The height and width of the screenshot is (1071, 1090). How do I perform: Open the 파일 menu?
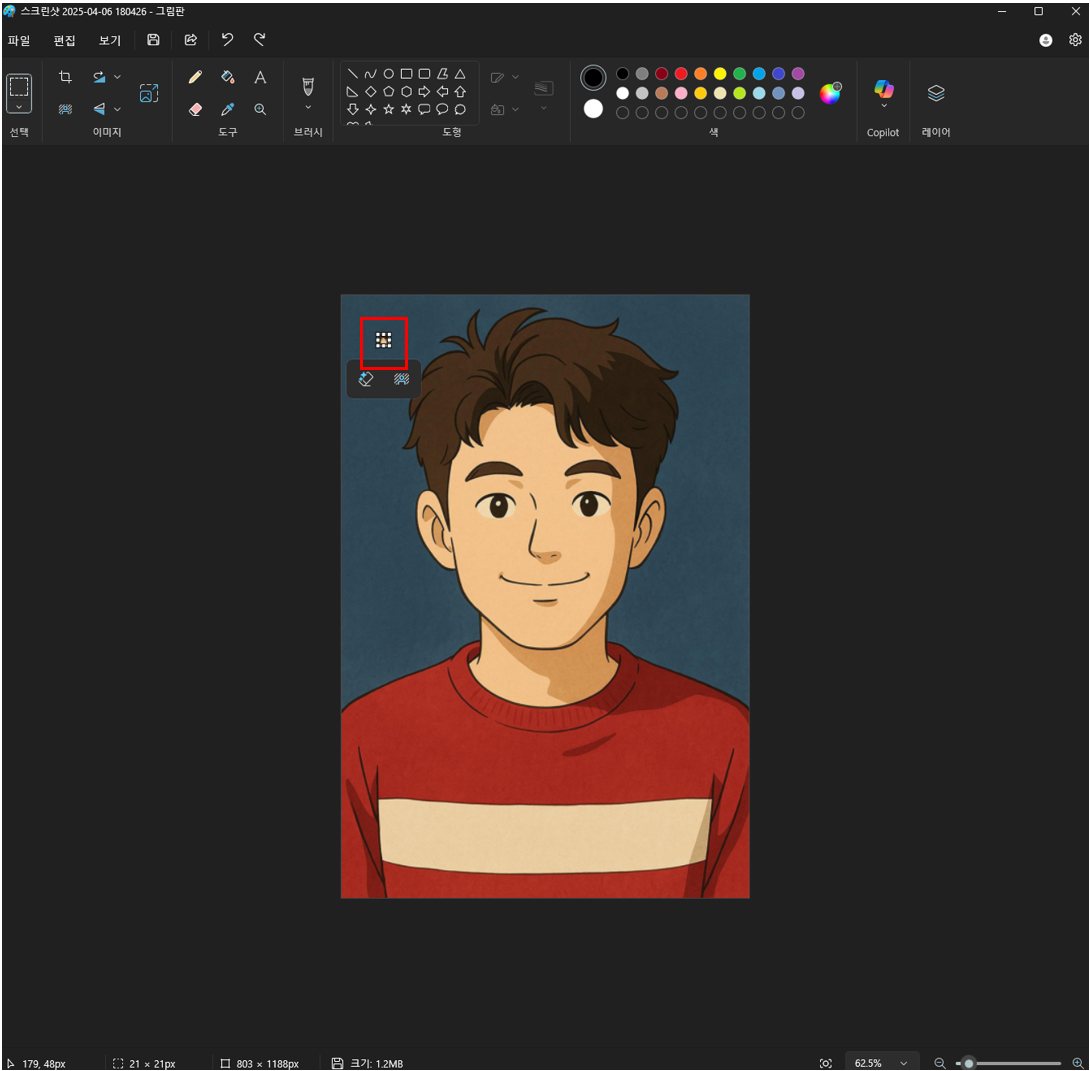(19, 40)
